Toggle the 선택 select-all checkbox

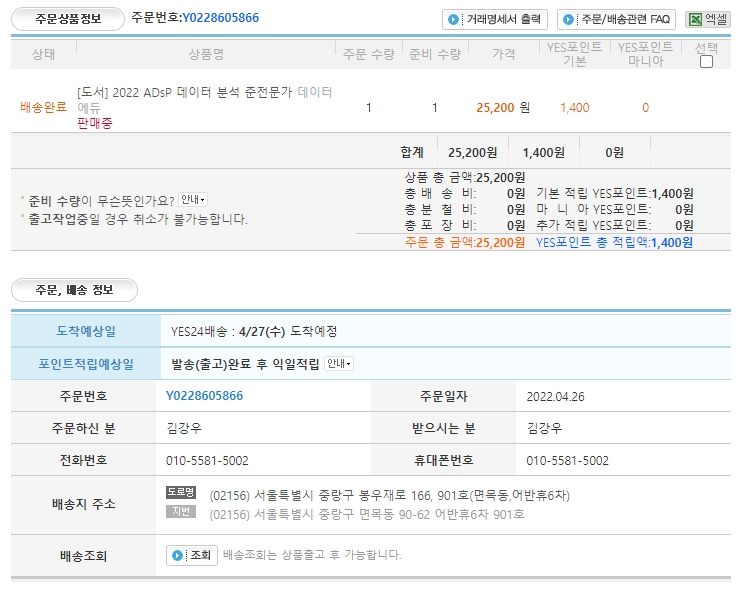pos(706,61)
